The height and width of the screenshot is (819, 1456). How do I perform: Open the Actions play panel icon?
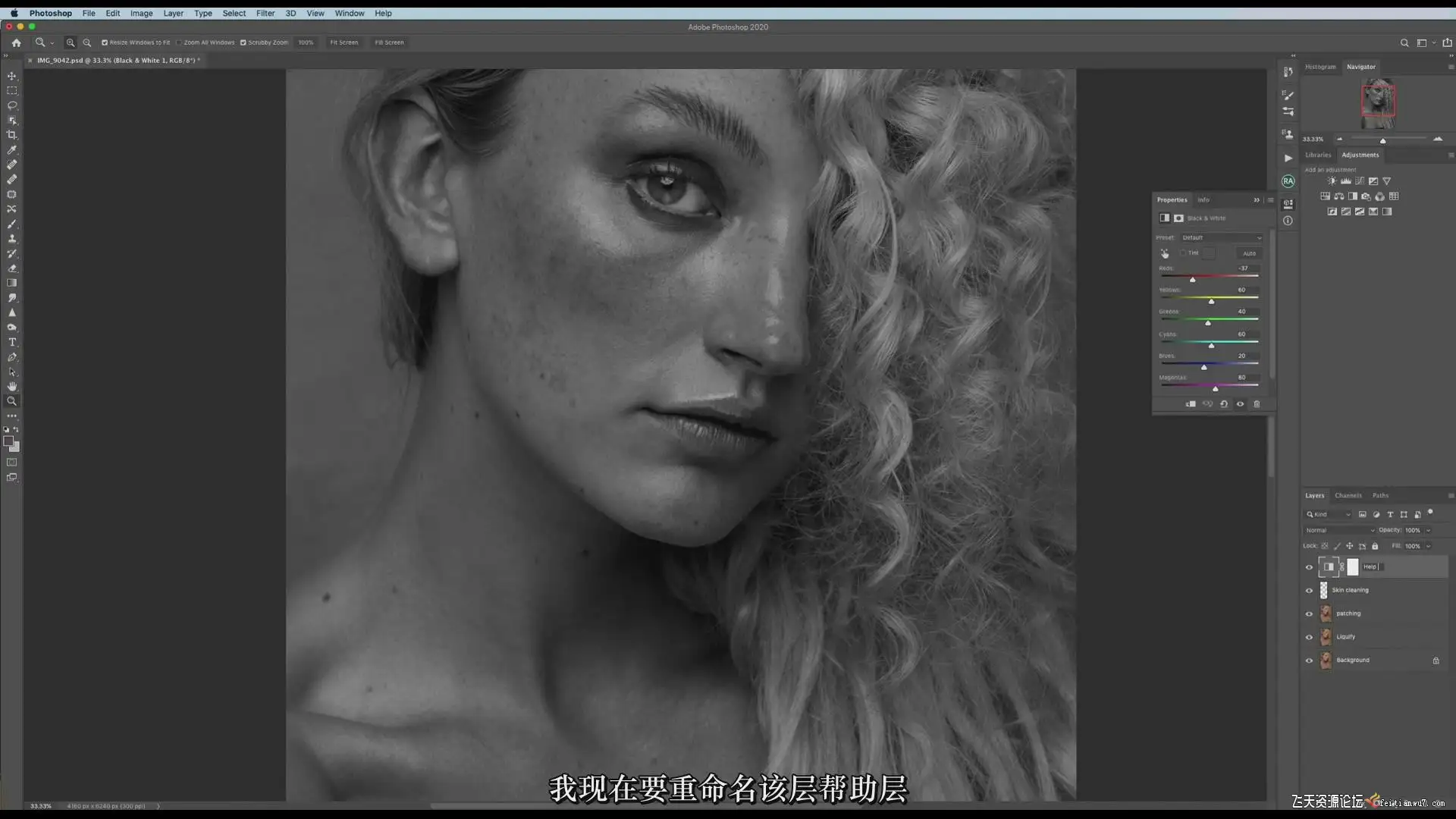pos(1288,158)
